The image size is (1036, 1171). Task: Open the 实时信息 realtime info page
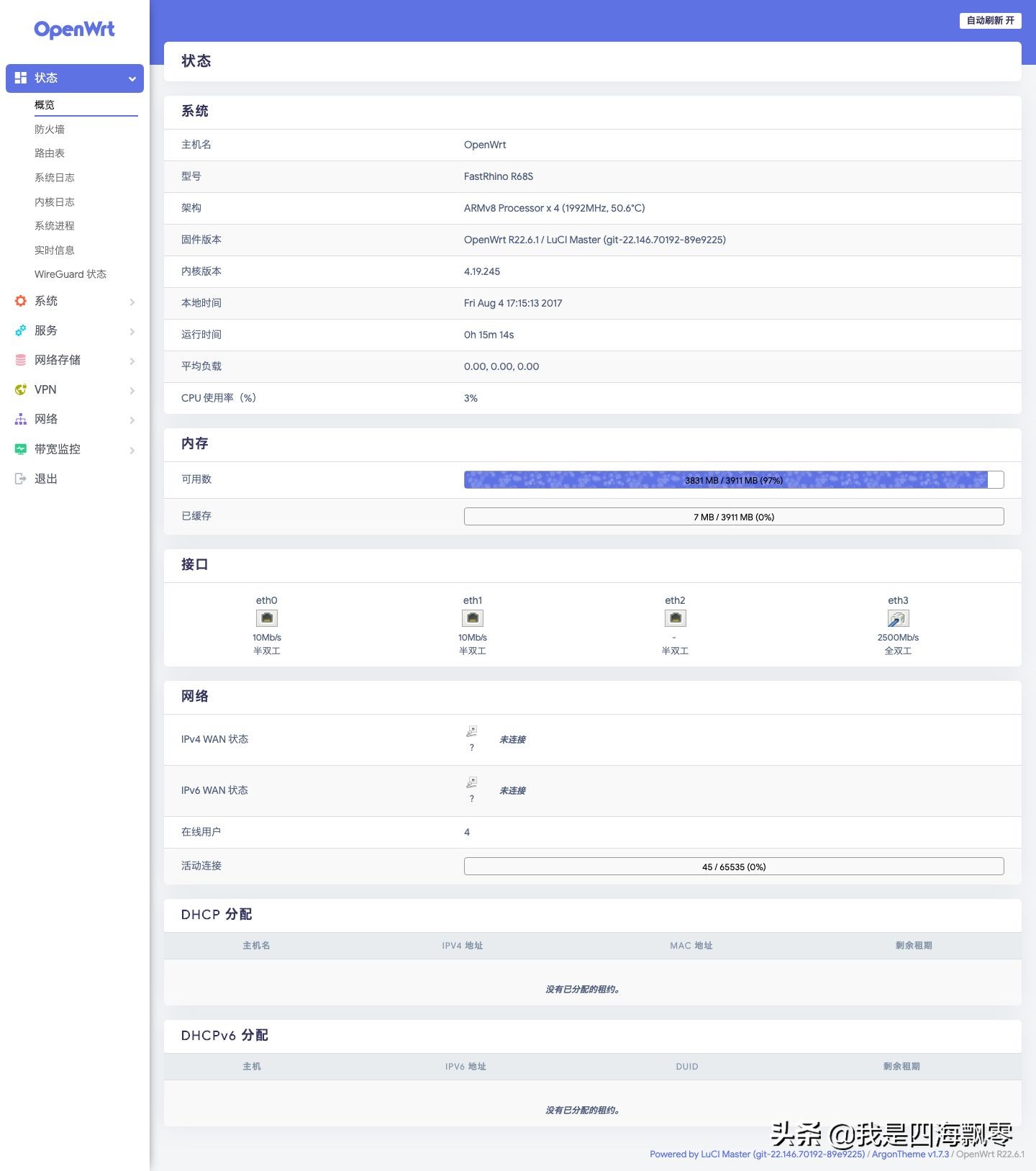point(55,250)
